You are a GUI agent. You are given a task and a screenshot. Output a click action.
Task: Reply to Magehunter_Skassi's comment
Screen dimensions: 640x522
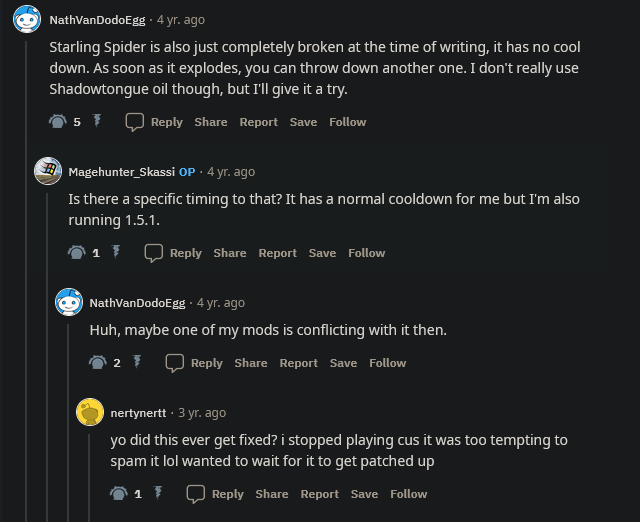coord(173,252)
